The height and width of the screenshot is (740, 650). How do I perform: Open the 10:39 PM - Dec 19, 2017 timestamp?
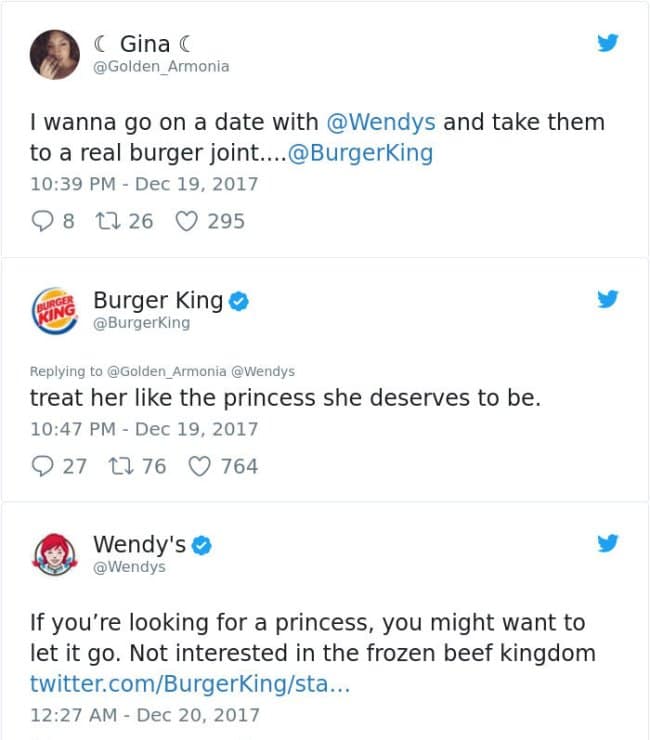point(144,184)
